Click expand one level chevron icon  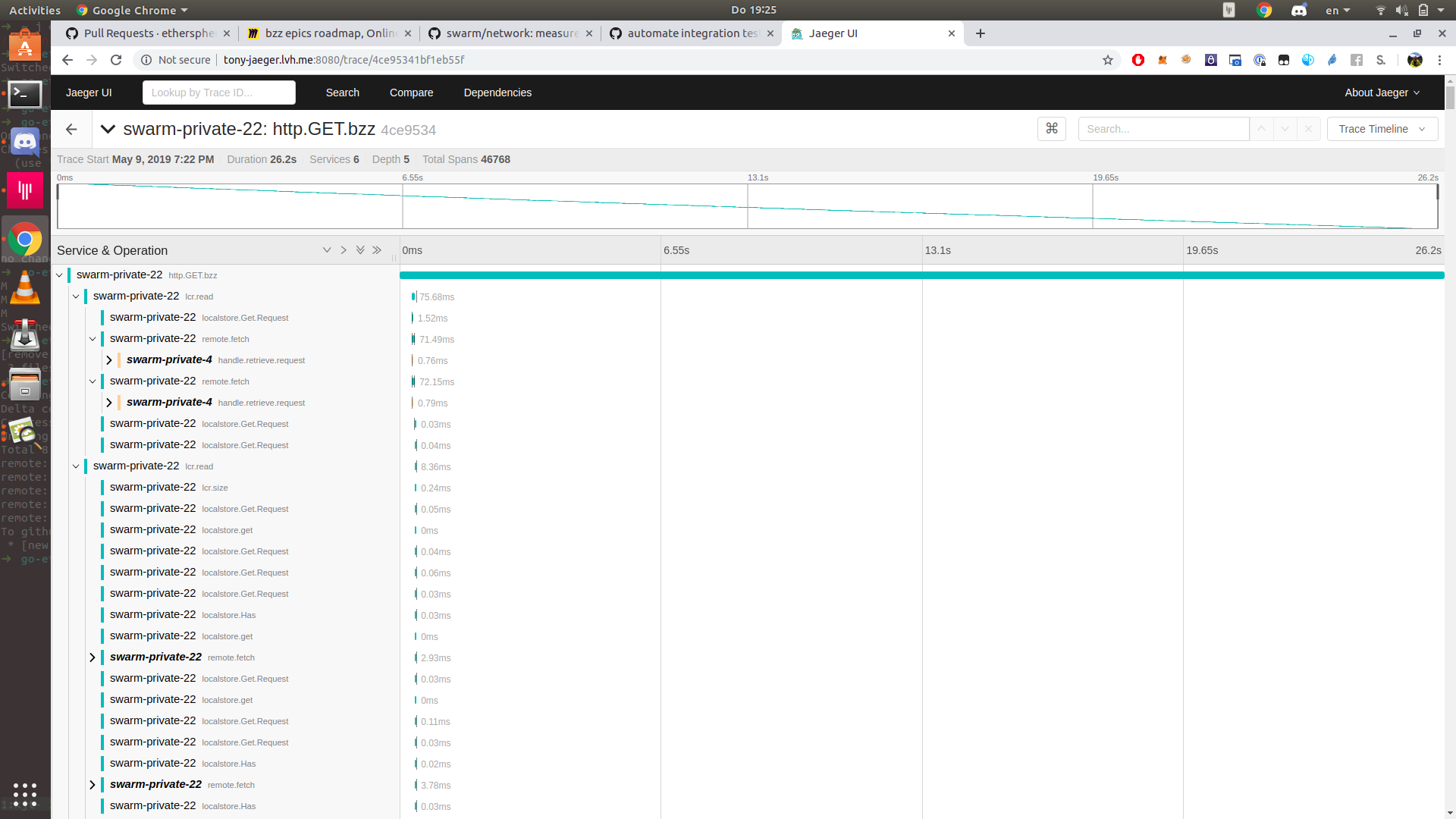tap(327, 250)
